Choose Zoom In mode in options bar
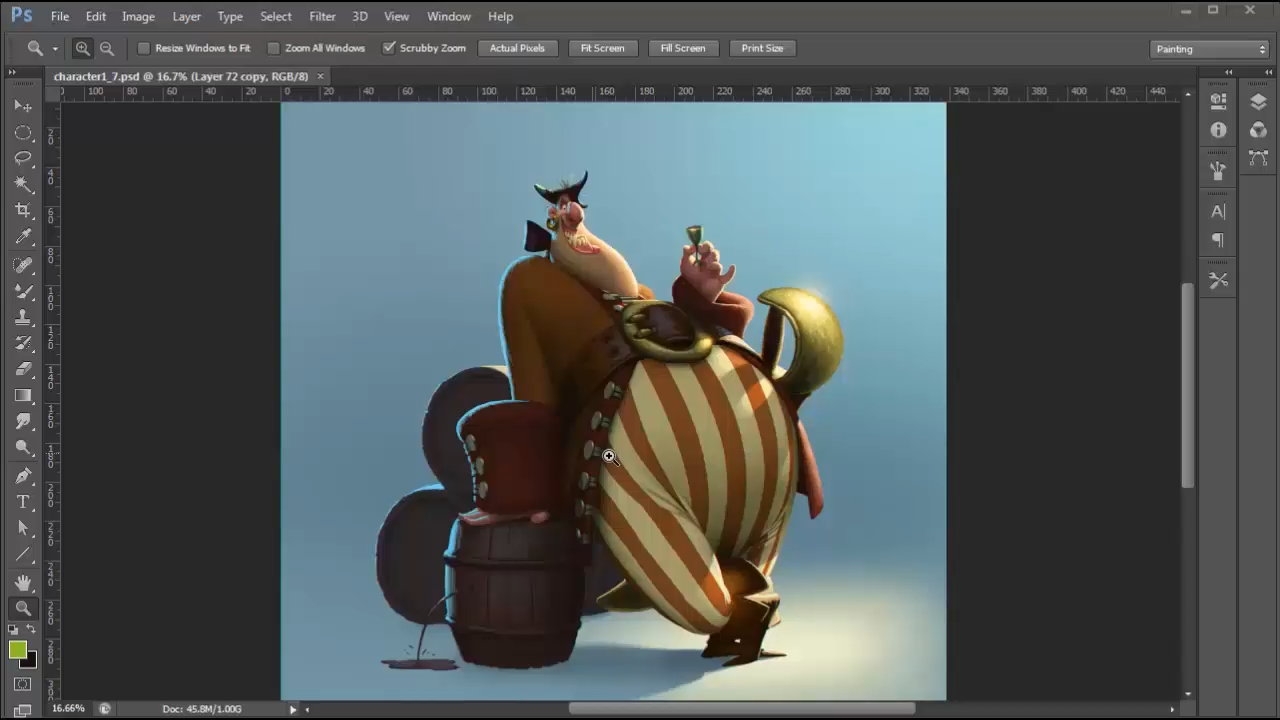The height and width of the screenshot is (720, 1280). pos(82,48)
